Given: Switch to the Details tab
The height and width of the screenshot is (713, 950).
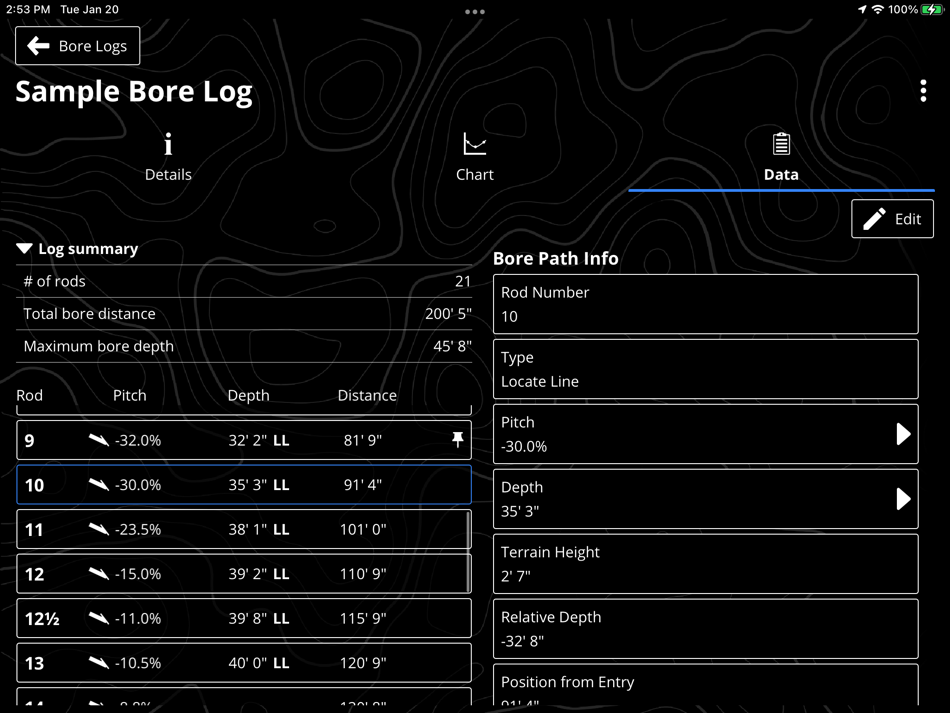Looking at the screenshot, I should click(x=168, y=158).
